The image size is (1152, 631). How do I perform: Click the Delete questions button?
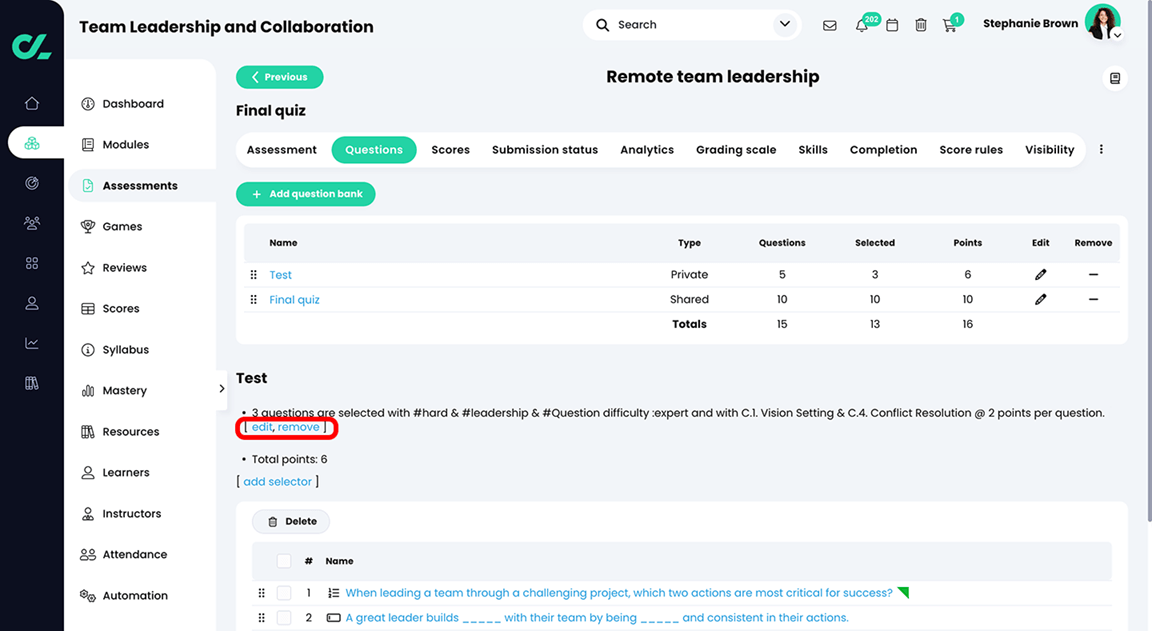pos(291,522)
